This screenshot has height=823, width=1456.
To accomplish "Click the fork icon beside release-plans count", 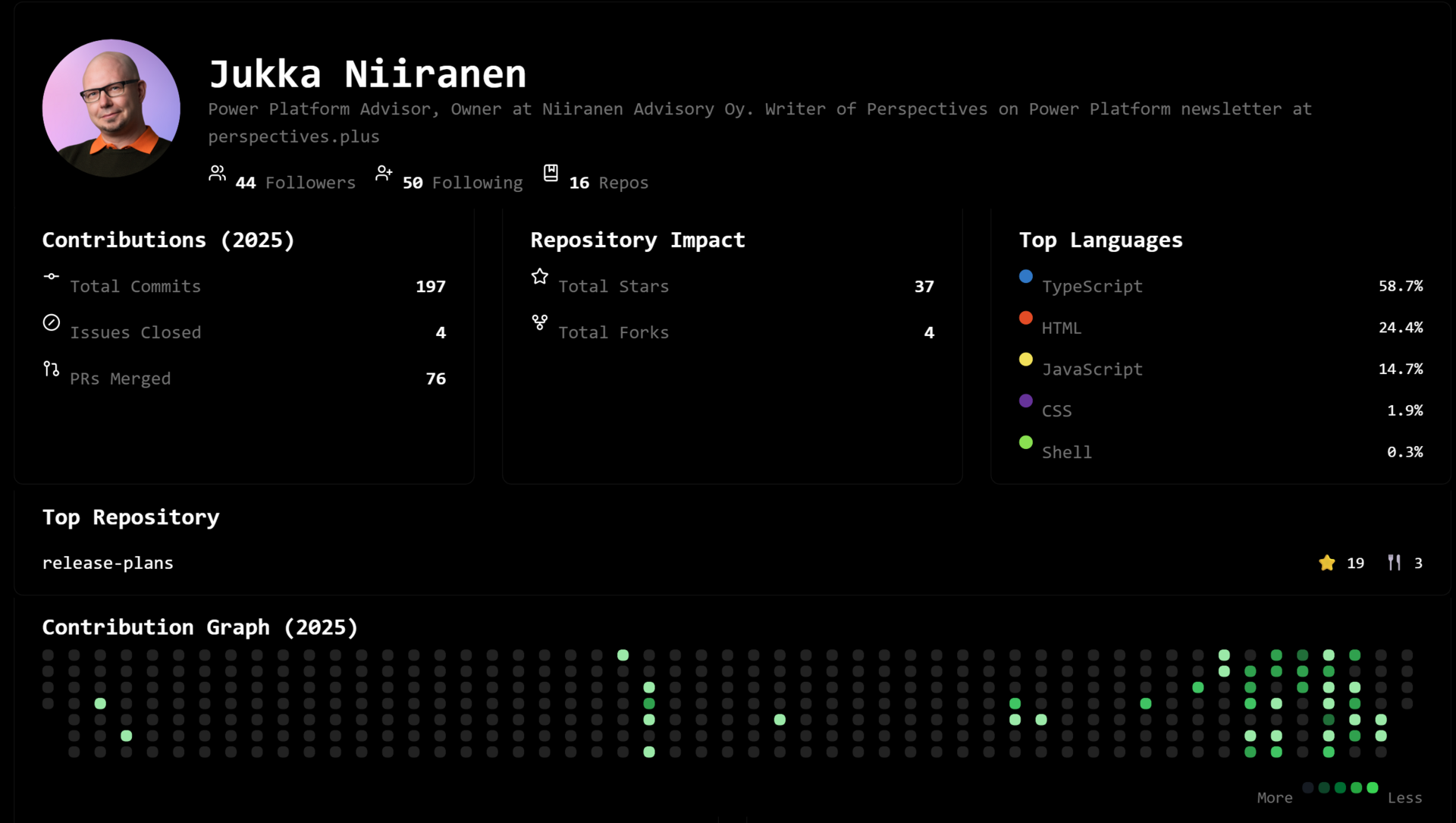I will [1394, 562].
